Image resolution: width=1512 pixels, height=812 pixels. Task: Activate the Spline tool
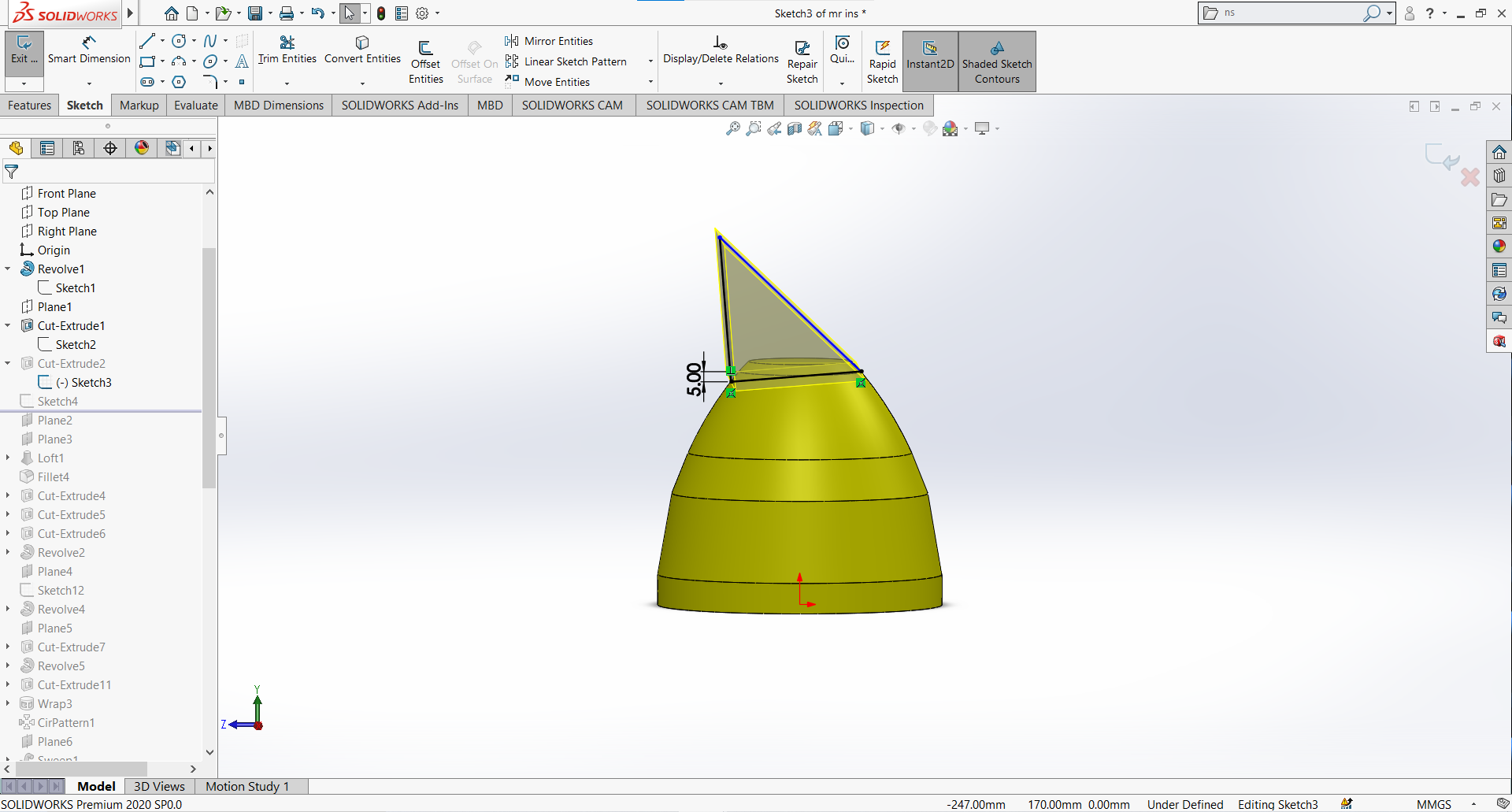209,40
